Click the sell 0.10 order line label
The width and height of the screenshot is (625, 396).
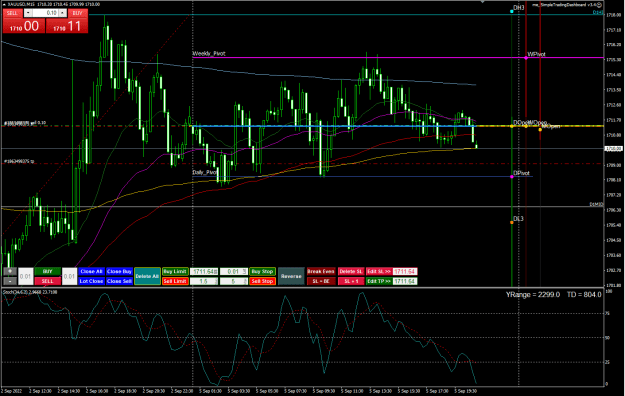[x=25, y=123]
